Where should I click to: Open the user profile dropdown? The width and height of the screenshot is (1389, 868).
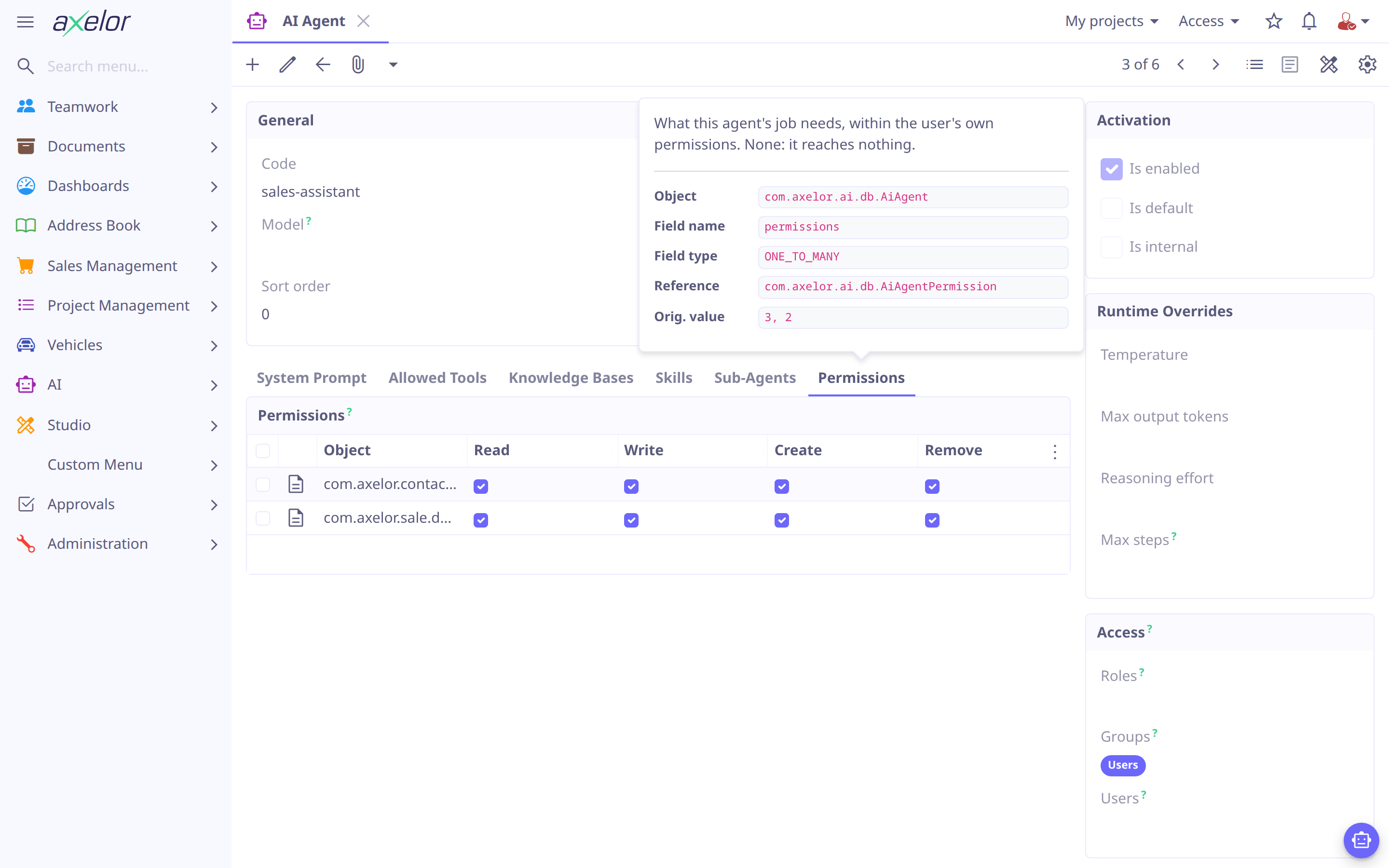pos(1354,21)
